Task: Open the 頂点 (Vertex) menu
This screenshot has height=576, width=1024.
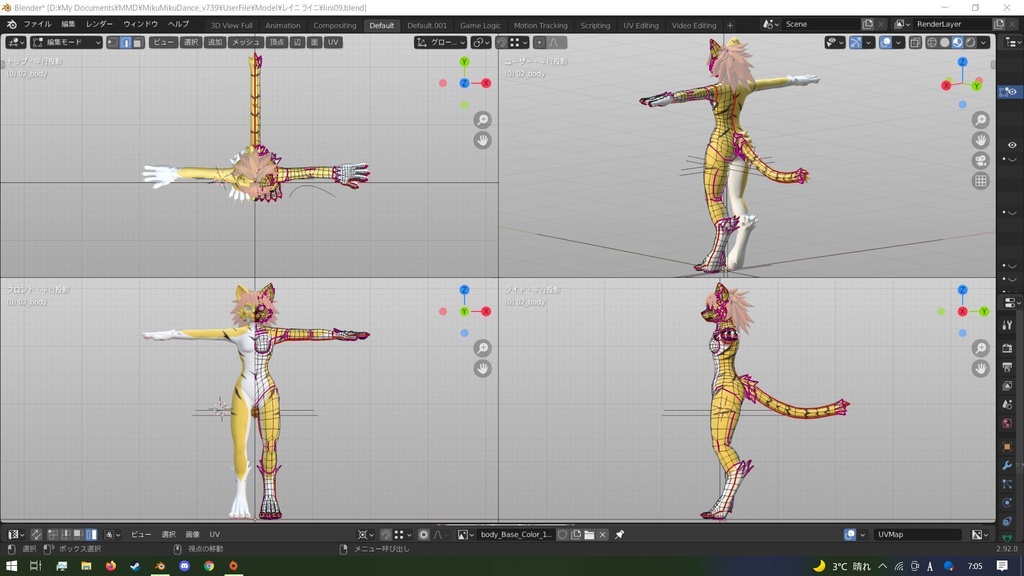Action: click(277, 42)
